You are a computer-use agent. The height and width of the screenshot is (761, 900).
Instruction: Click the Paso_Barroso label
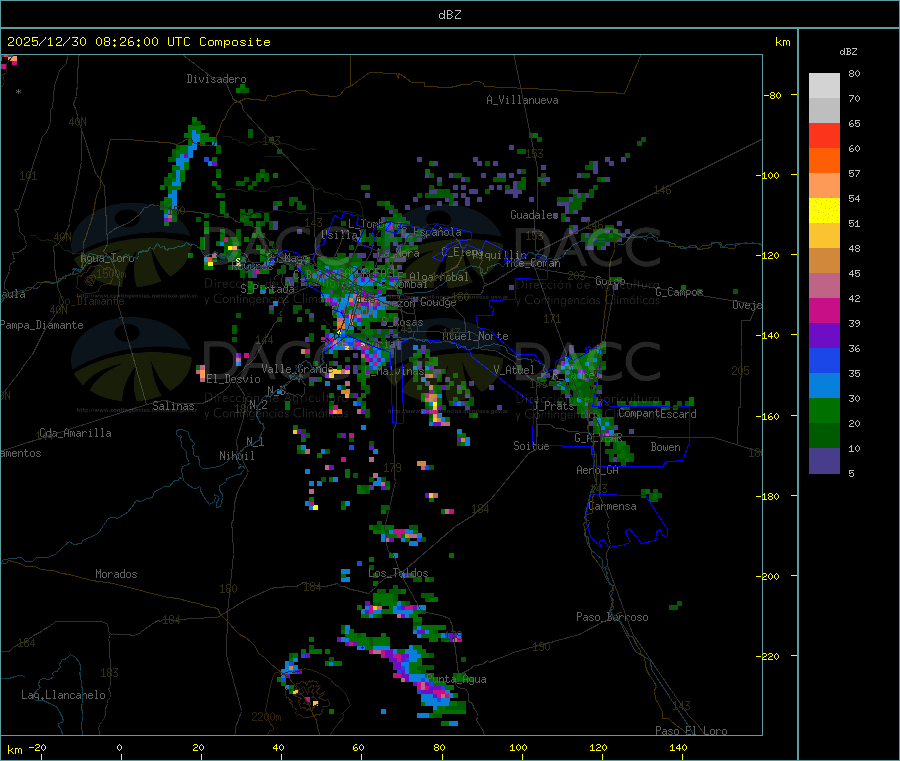tap(612, 617)
